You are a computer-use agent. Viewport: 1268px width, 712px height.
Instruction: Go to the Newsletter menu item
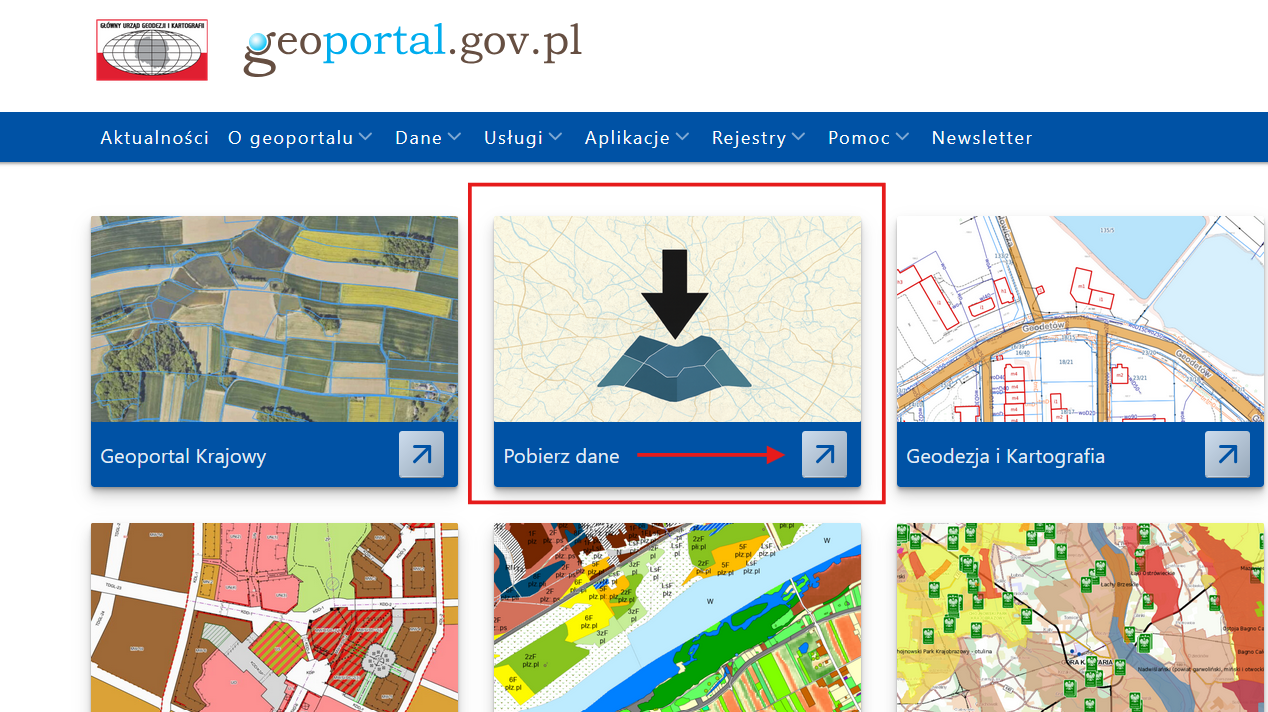point(981,138)
